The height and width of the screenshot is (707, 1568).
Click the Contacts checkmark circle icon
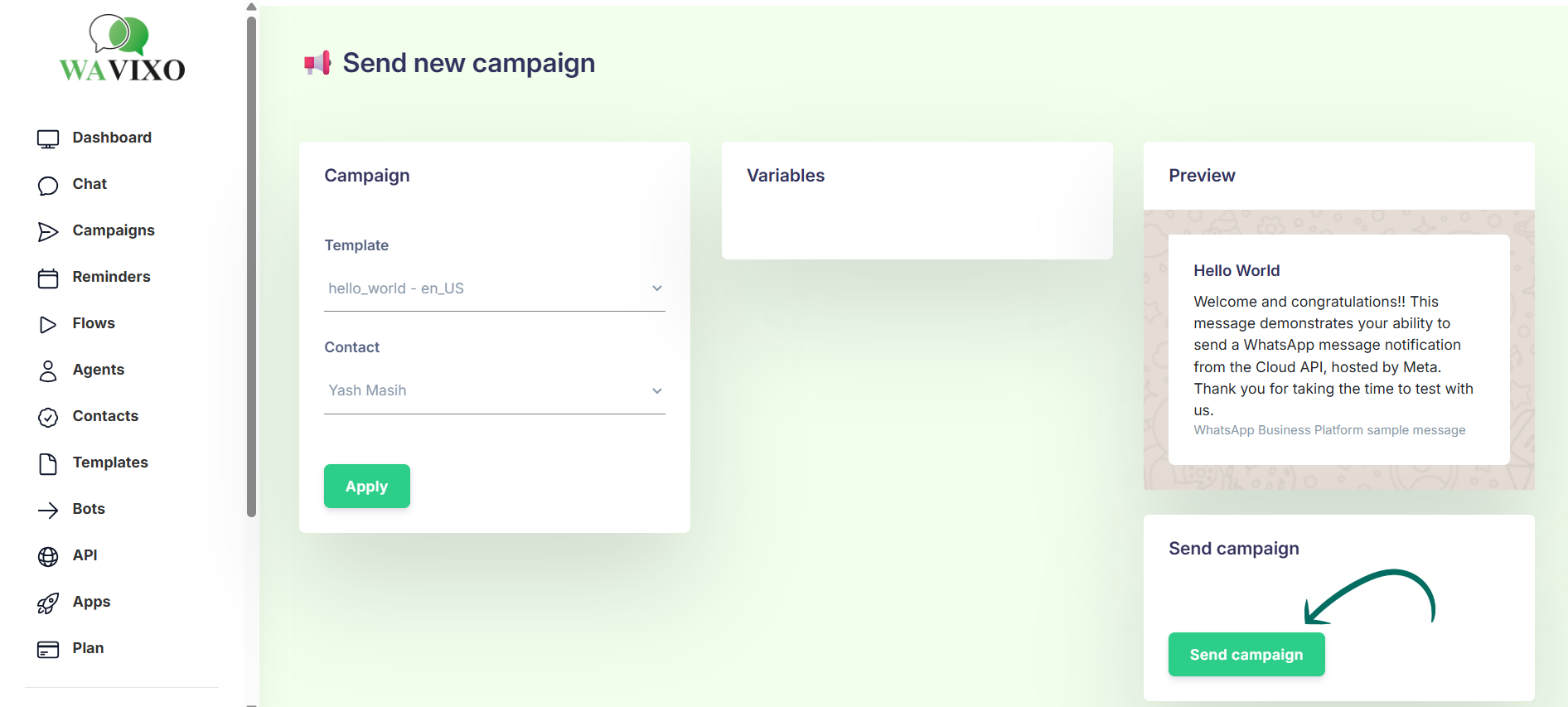pos(48,418)
